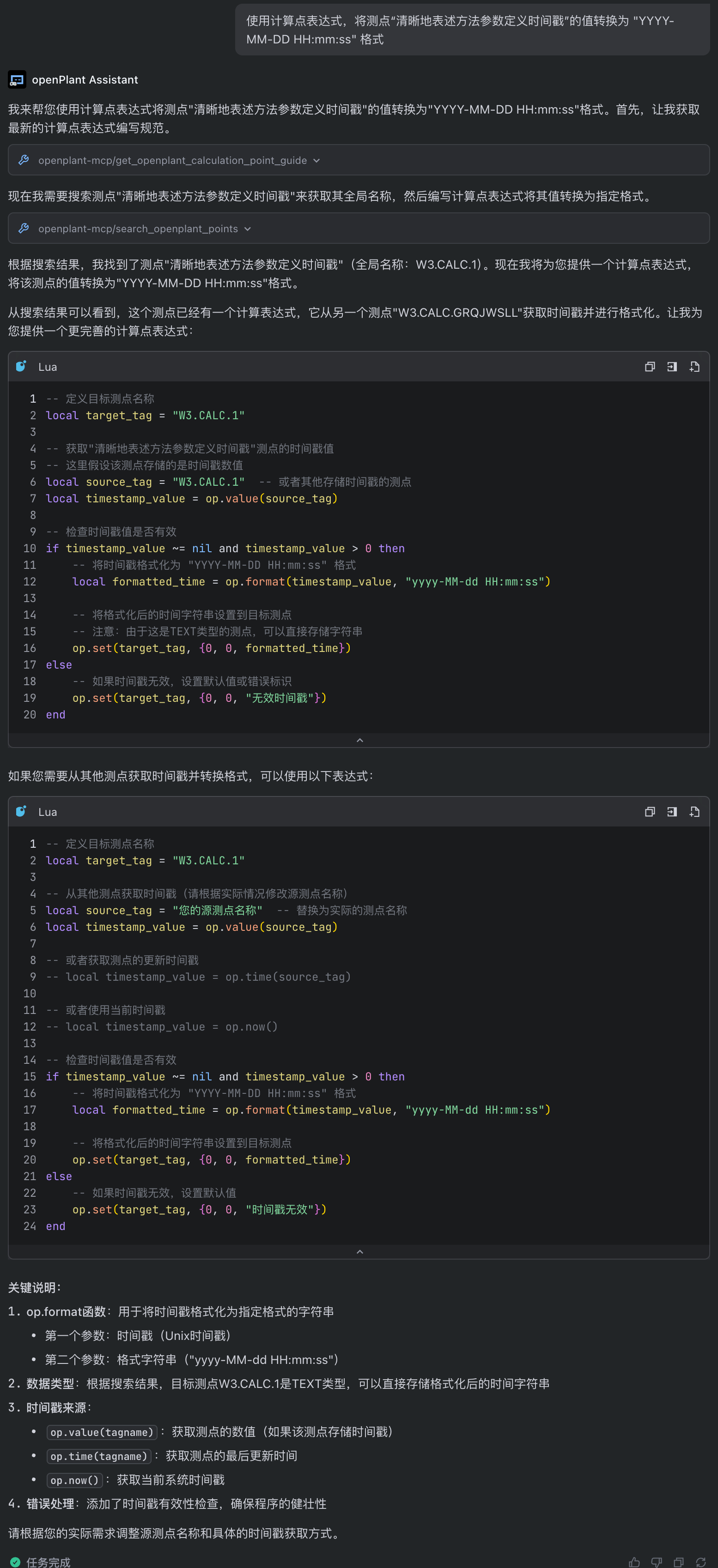Click the green task-complete status icon

pos(15,1562)
